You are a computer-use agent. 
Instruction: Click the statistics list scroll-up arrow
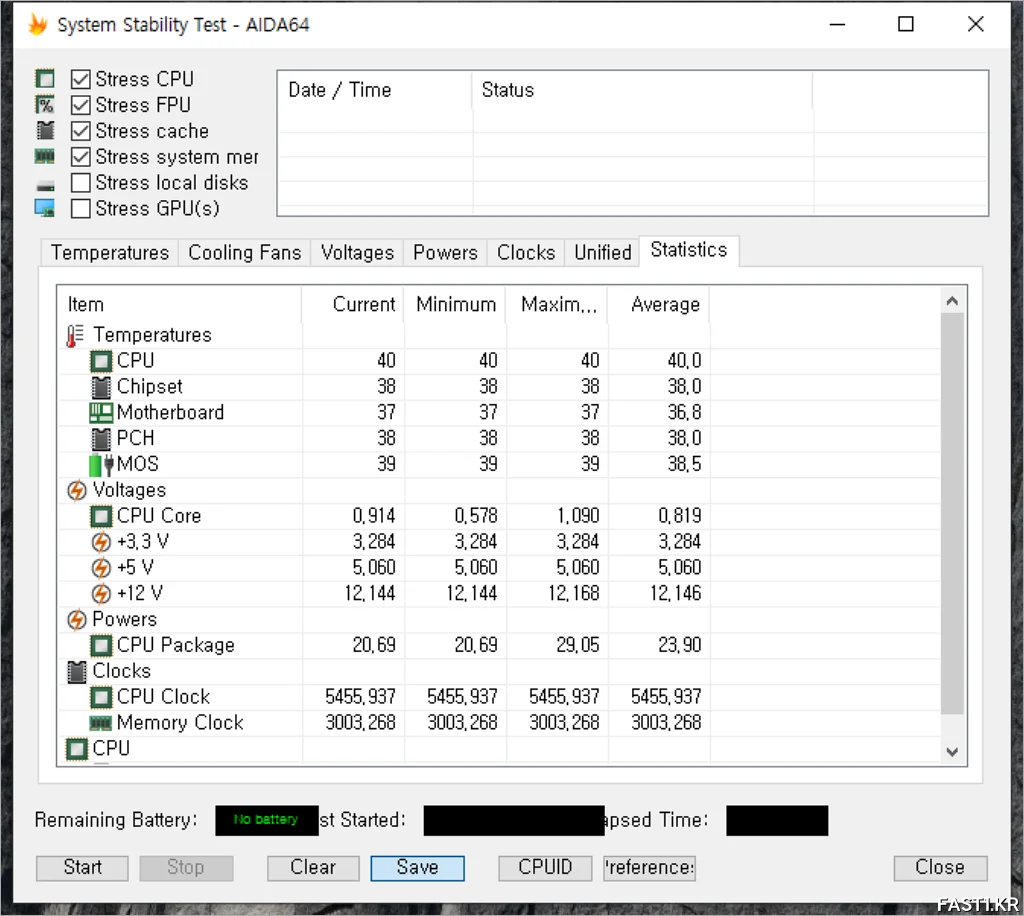click(x=952, y=301)
